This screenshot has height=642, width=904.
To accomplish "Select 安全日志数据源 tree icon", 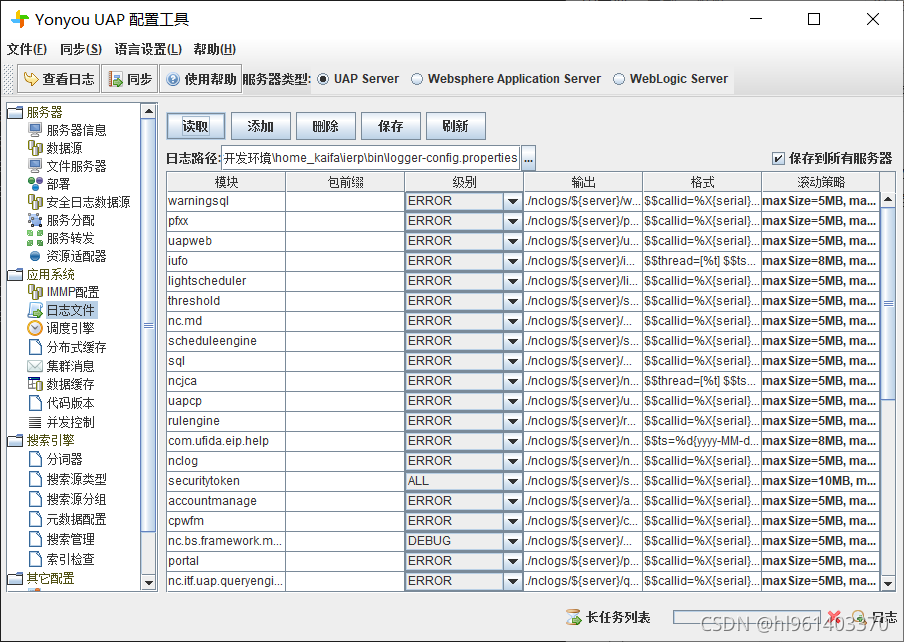I will point(35,202).
